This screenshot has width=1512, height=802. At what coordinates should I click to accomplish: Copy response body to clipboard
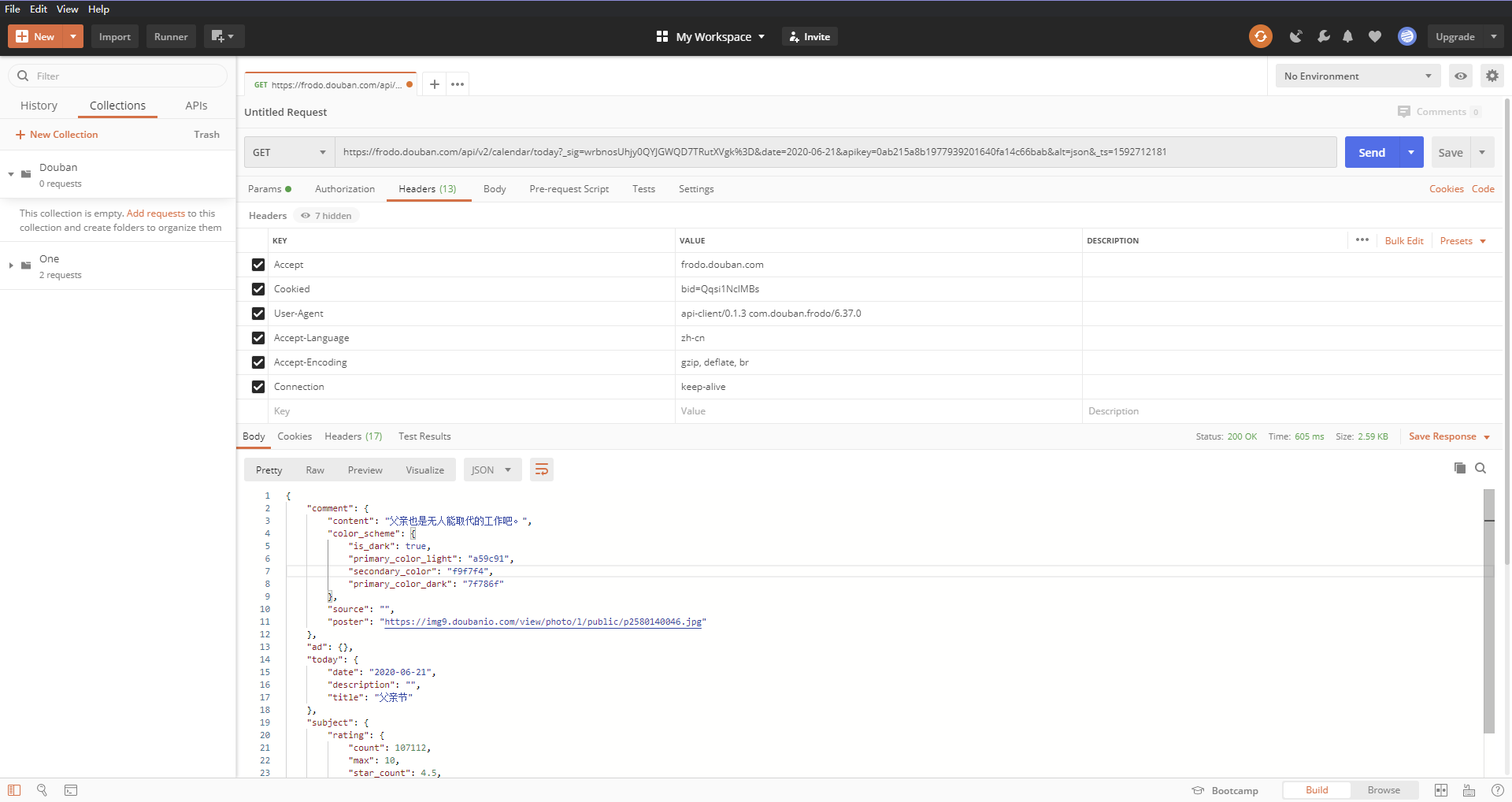coord(1459,468)
